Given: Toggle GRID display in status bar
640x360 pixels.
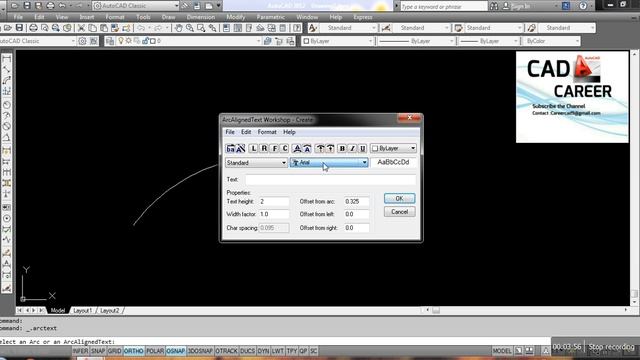Looking at the screenshot, I should pyautogui.click(x=114, y=351).
